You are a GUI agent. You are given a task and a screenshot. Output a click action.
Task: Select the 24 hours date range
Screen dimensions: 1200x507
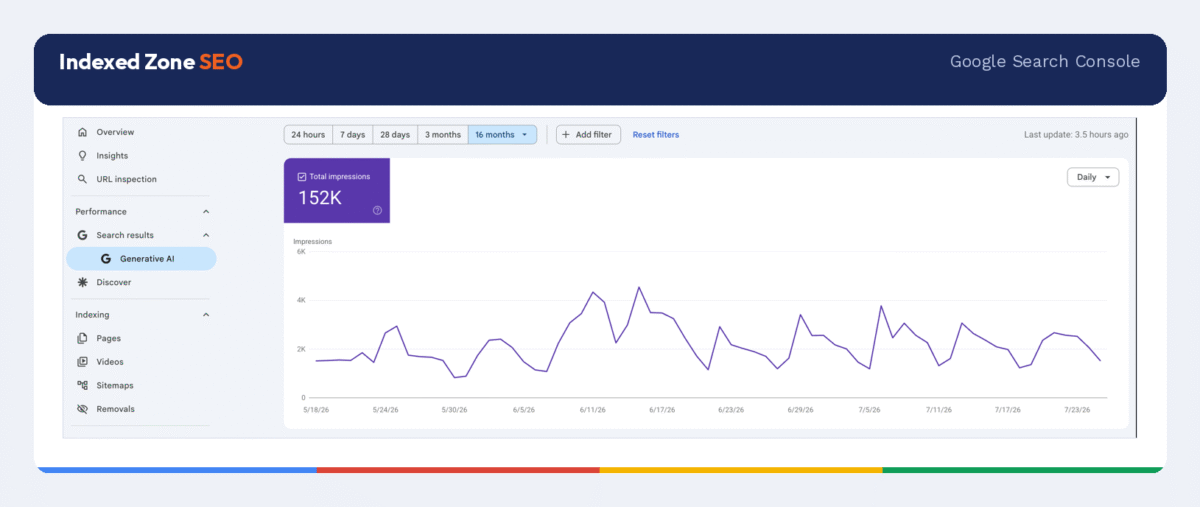tap(308, 134)
